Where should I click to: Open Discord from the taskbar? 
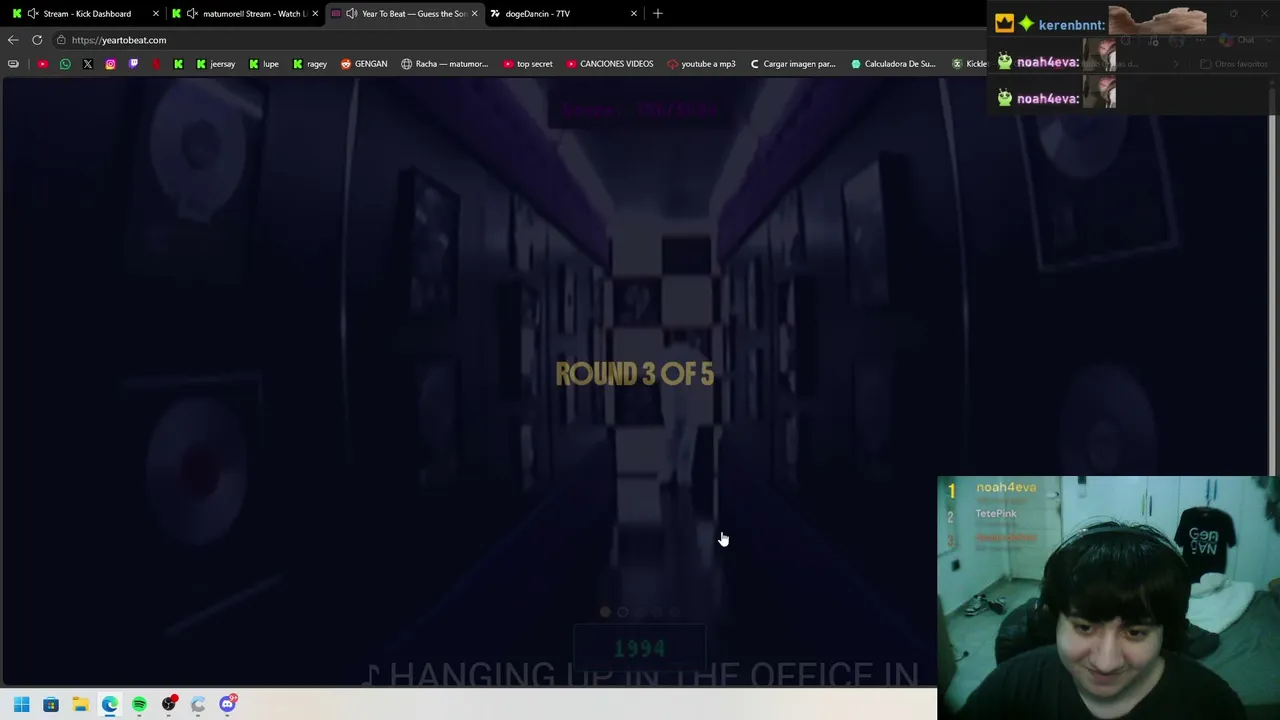click(x=227, y=705)
